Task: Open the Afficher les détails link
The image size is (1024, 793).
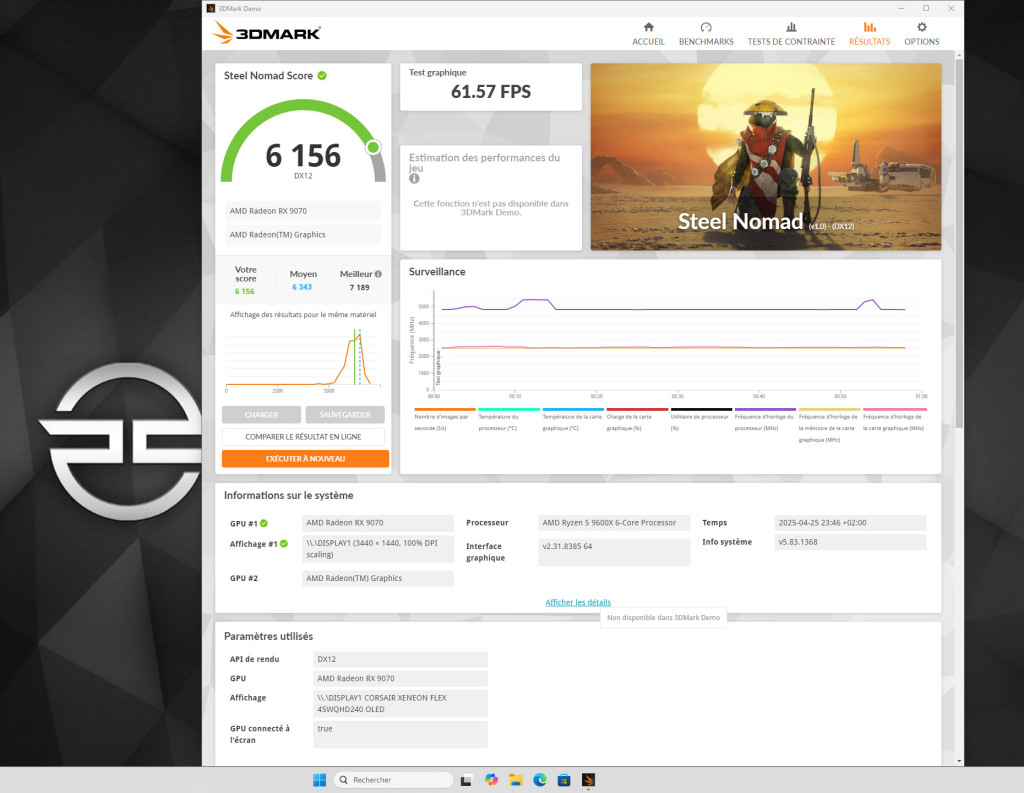Action: click(x=578, y=602)
